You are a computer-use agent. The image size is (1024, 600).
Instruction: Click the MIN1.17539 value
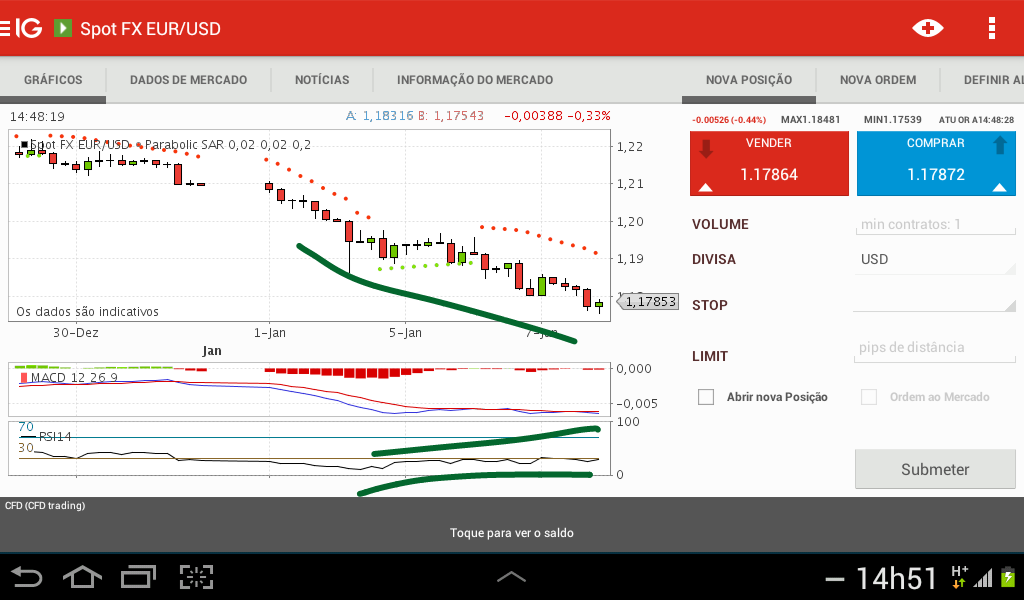tap(893, 119)
